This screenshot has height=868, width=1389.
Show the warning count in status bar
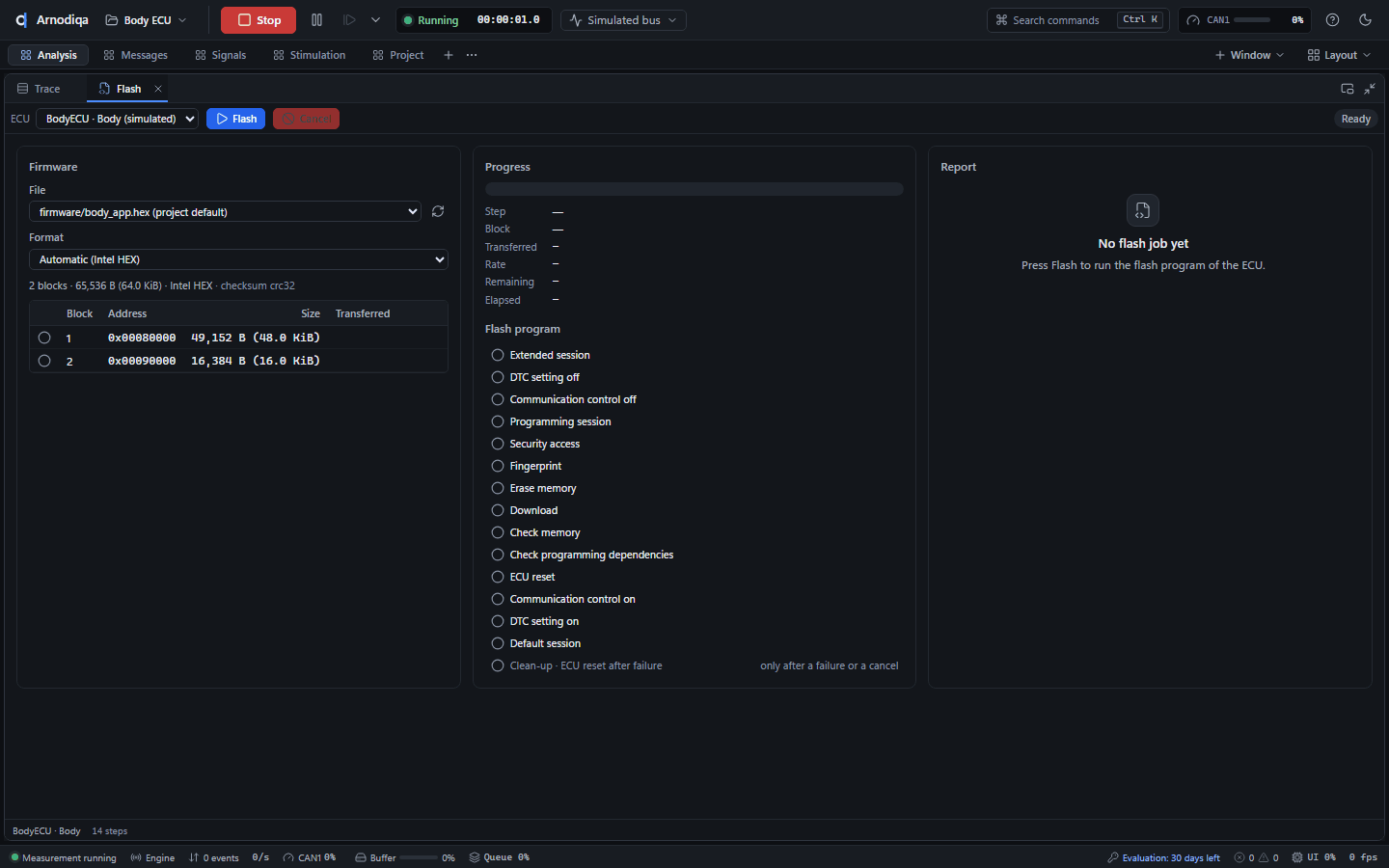[1268, 857]
